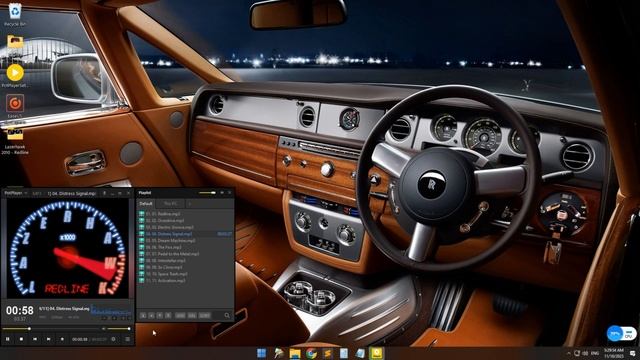The image size is (640, 360).
Task: Skip to the next track
Action: 48,339
